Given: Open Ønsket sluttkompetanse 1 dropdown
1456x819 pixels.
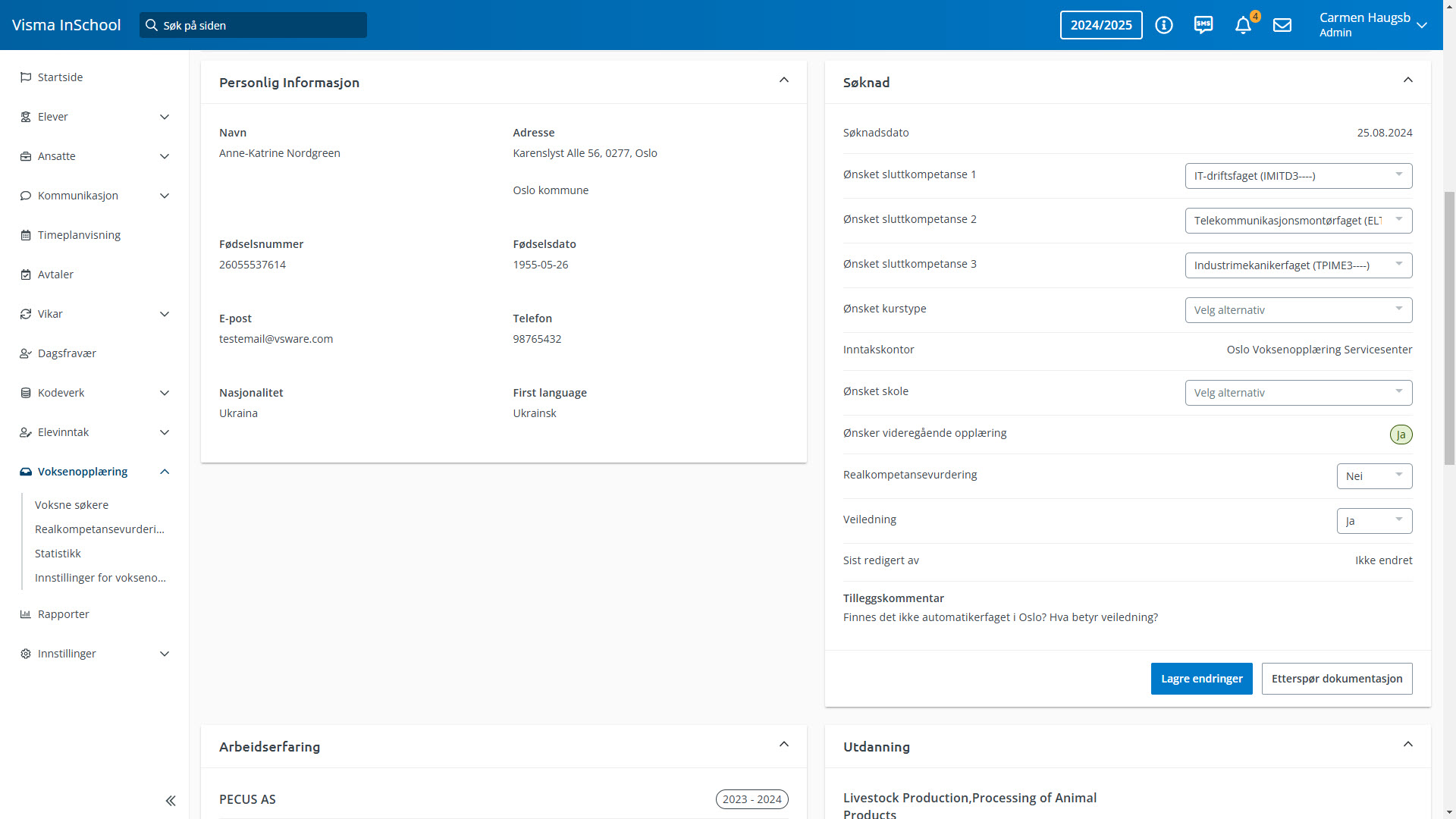Looking at the screenshot, I should 1298,176.
